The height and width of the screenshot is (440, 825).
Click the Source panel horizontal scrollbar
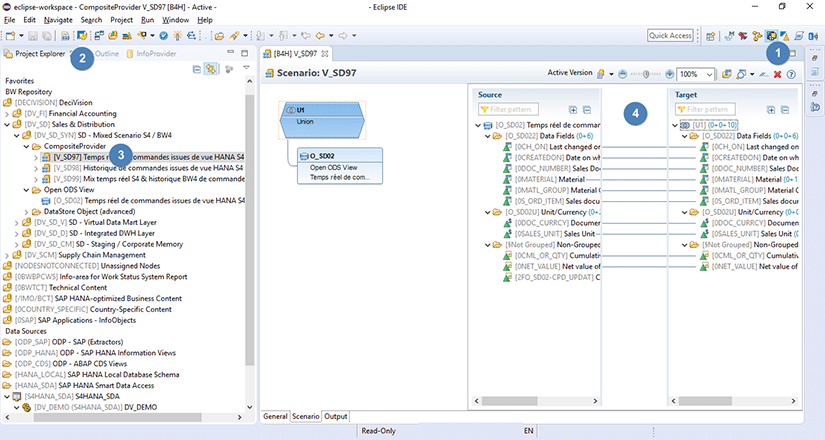click(x=509, y=401)
